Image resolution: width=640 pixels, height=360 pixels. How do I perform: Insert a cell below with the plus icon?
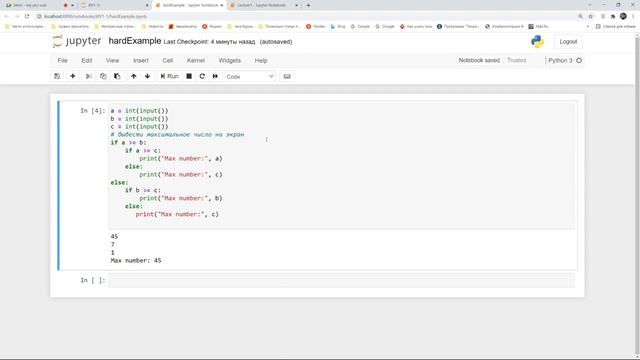tap(73, 76)
